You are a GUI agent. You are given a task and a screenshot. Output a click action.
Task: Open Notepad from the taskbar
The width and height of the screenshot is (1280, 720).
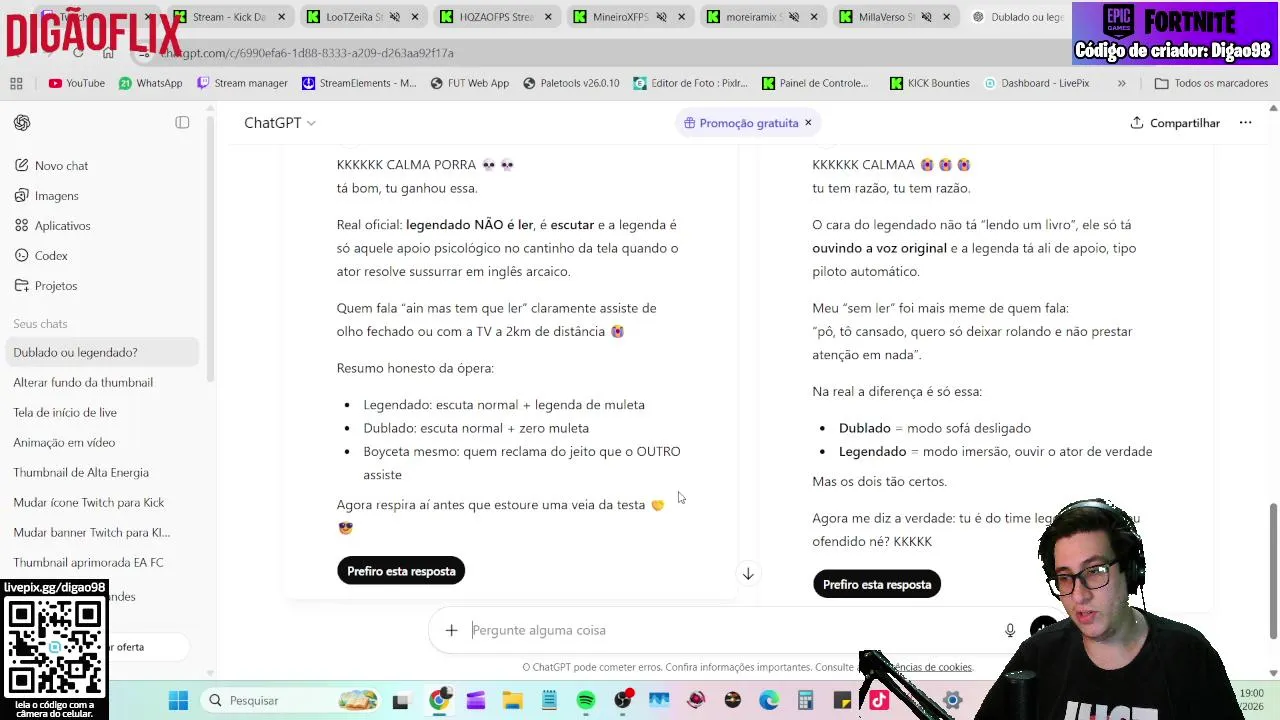tap(549, 700)
